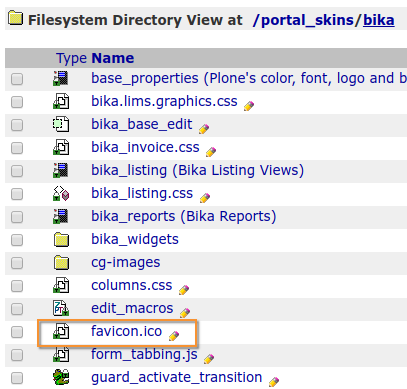Click pencil edit icon next to bika_listing.css
This screenshot has width=407, height=389.
(205, 198)
